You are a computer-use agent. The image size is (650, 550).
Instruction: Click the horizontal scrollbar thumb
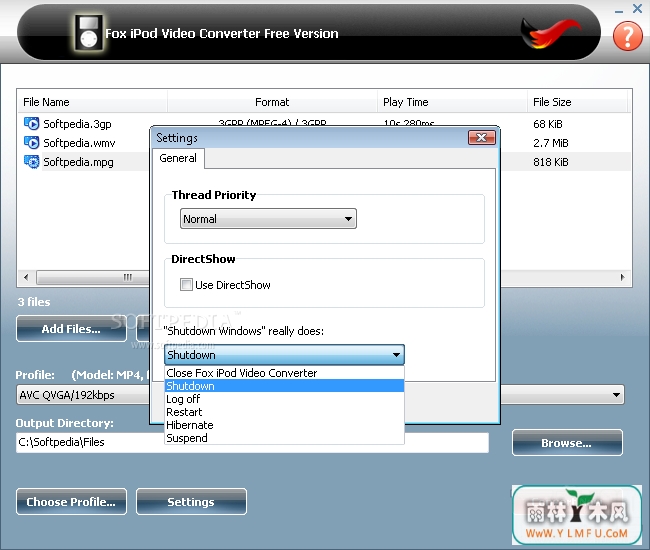(x=92, y=277)
